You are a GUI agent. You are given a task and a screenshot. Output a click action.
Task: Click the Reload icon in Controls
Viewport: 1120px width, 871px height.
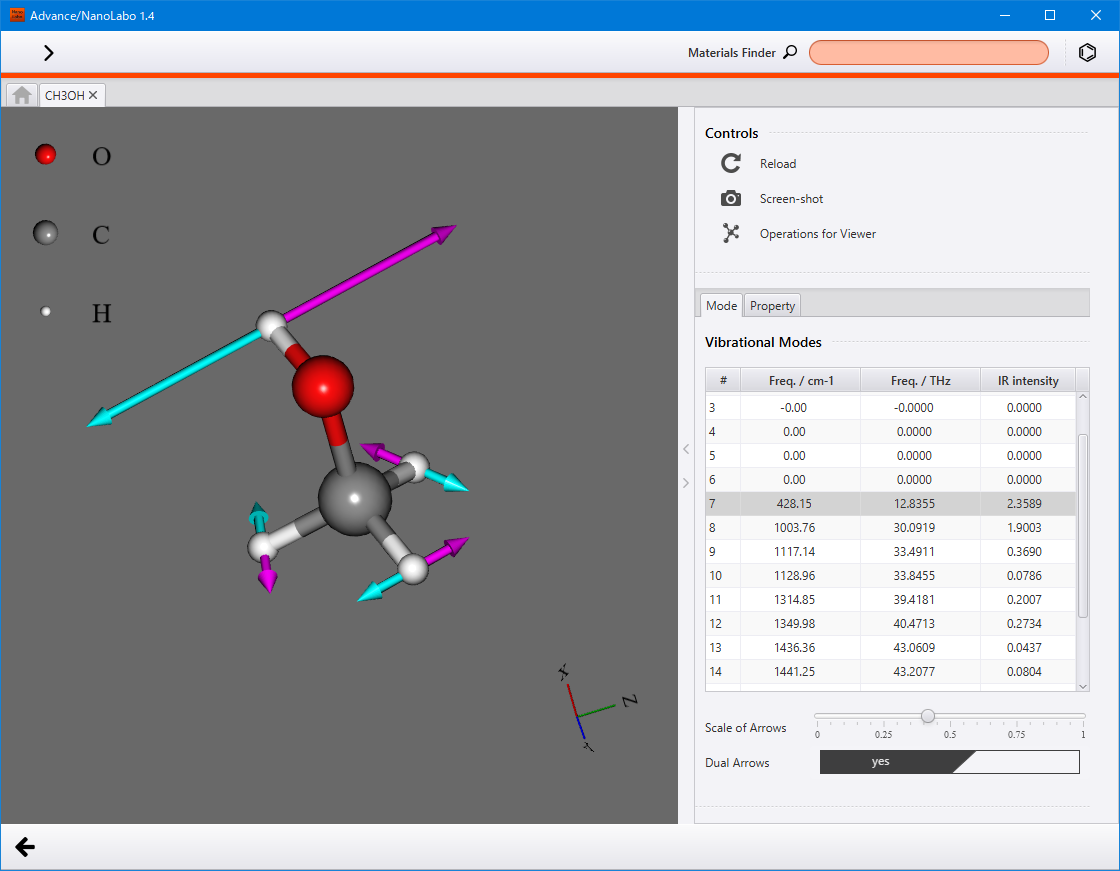[x=730, y=164]
